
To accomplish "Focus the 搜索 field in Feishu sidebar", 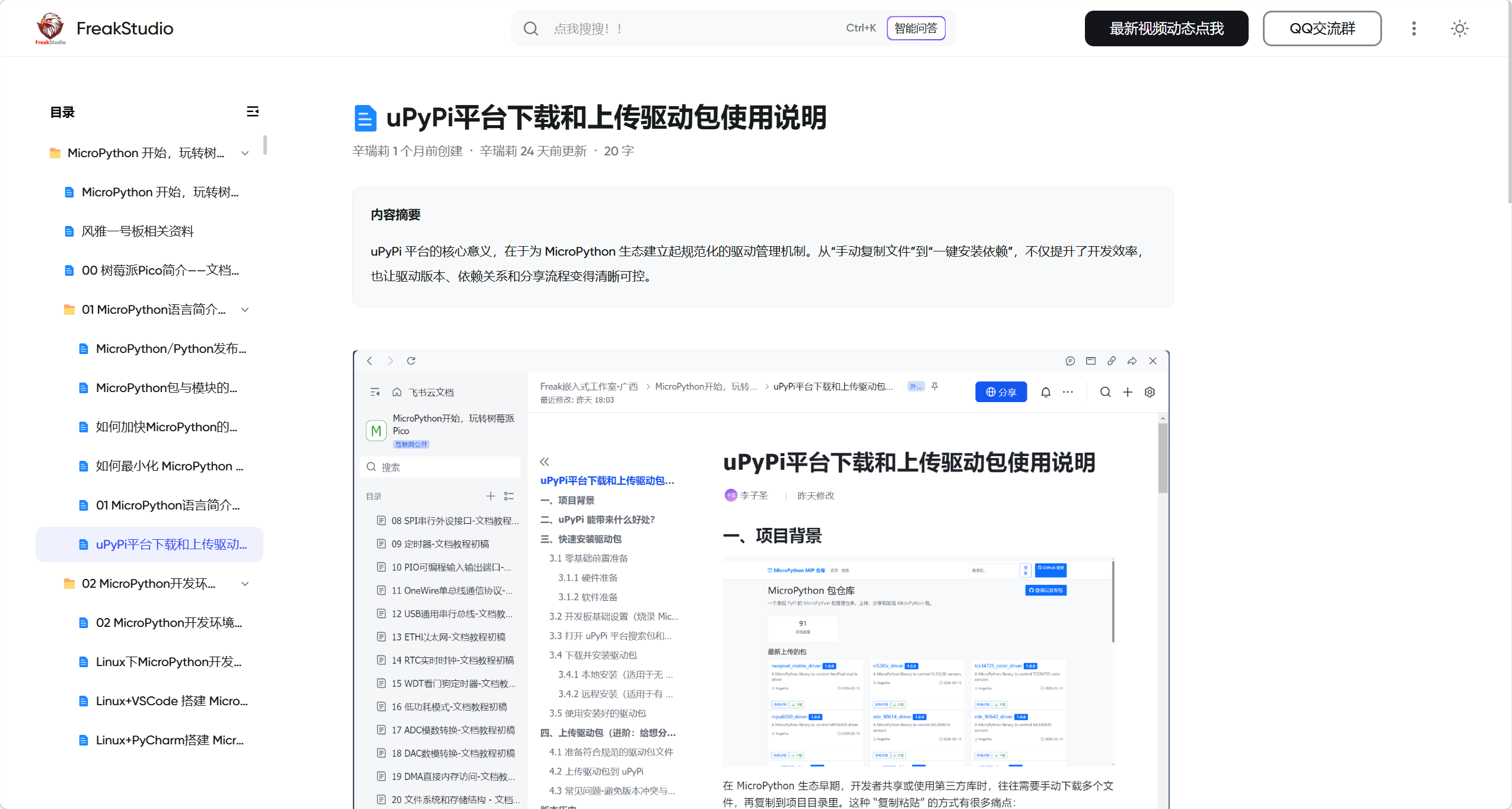I will [x=440, y=467].
